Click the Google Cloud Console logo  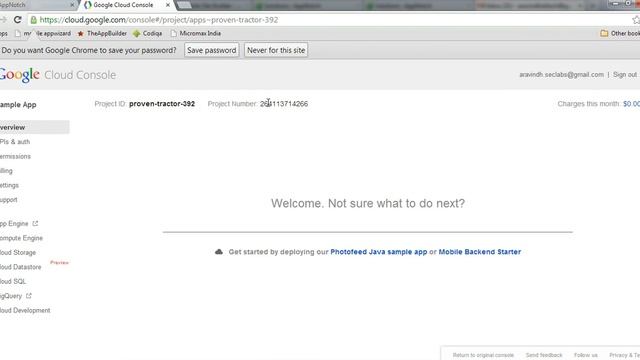click(58, 75)
